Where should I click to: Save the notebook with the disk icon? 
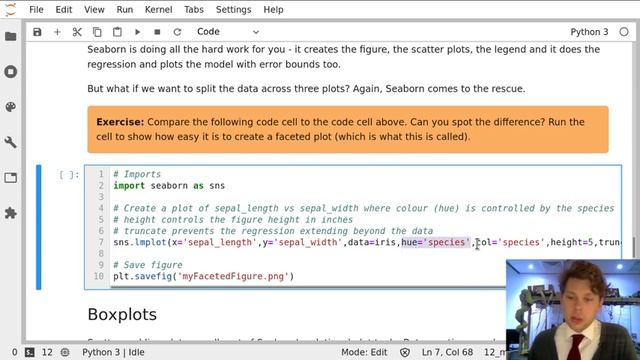coord(37,32)
